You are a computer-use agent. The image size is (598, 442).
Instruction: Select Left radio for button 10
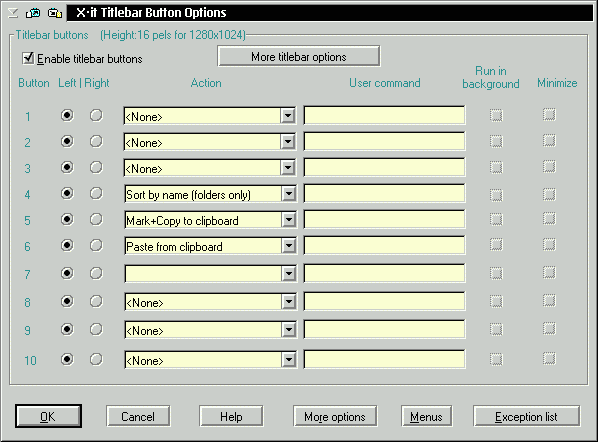(x=67, y=359)
